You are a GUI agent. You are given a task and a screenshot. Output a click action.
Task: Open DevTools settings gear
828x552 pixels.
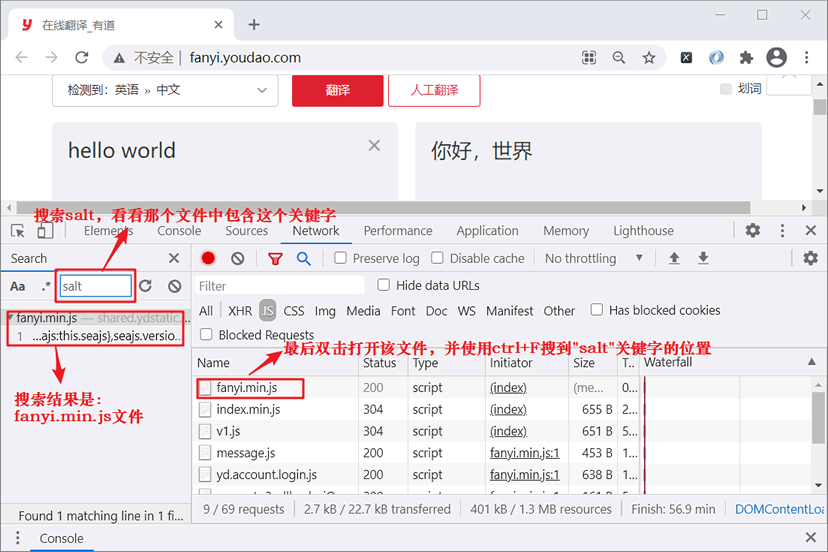pyautogui.click(x=752, y=230)
